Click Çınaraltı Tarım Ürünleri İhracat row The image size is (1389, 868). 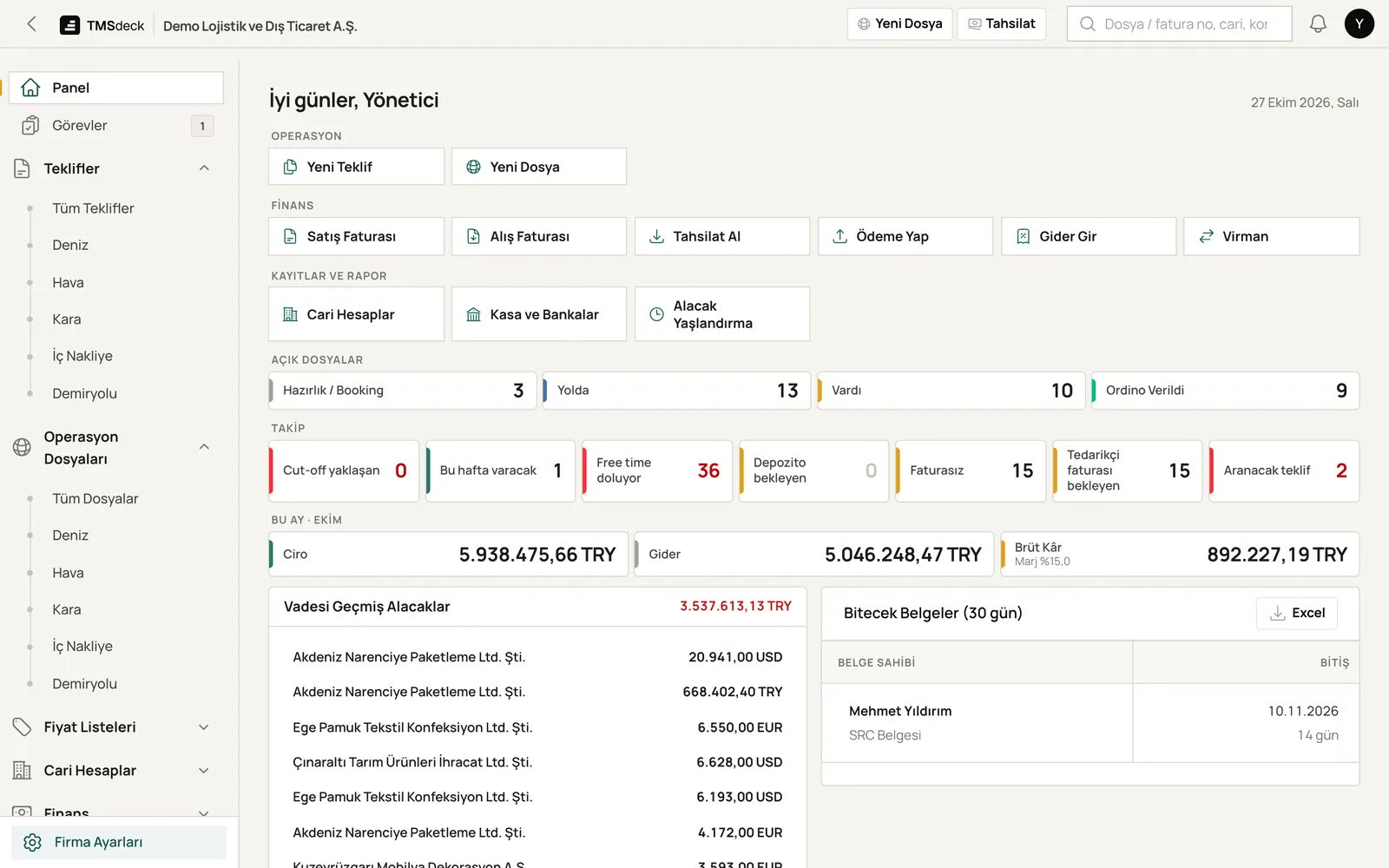[537, 762]
